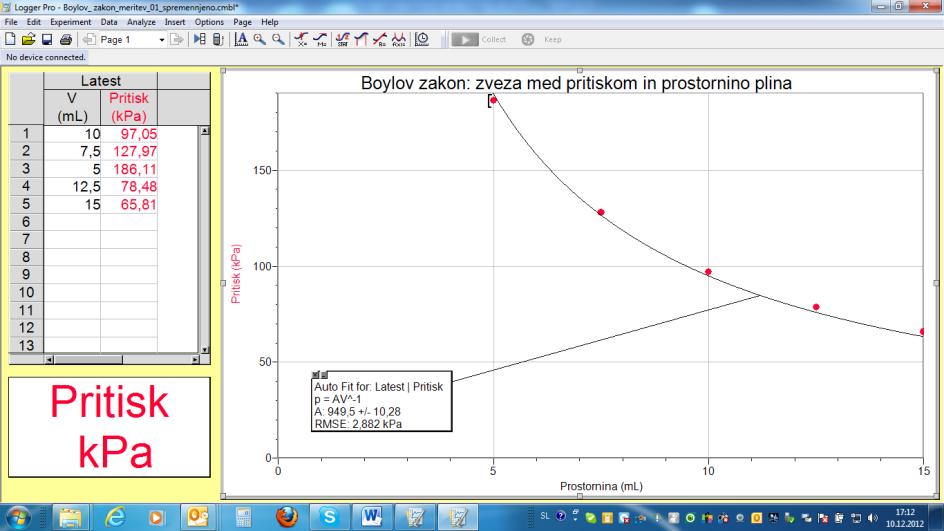Select the cell with pressure 97,05
This screenshot has width=944, height=531.
tap(129, 134)
